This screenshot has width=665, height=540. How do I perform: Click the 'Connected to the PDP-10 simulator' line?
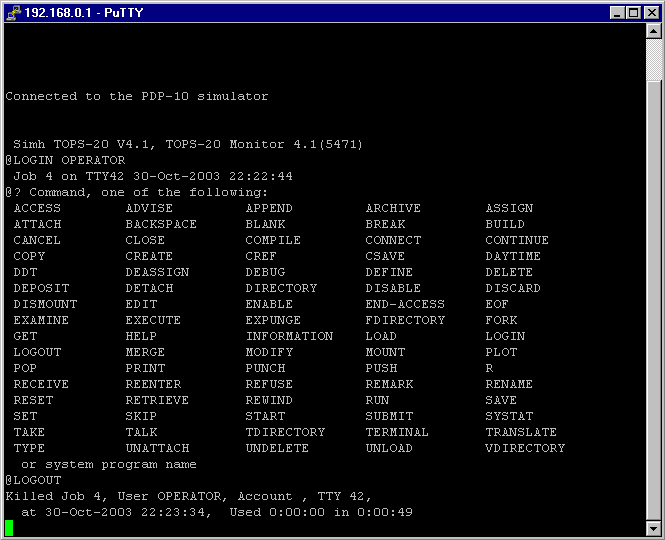click(x=137, y=96)
